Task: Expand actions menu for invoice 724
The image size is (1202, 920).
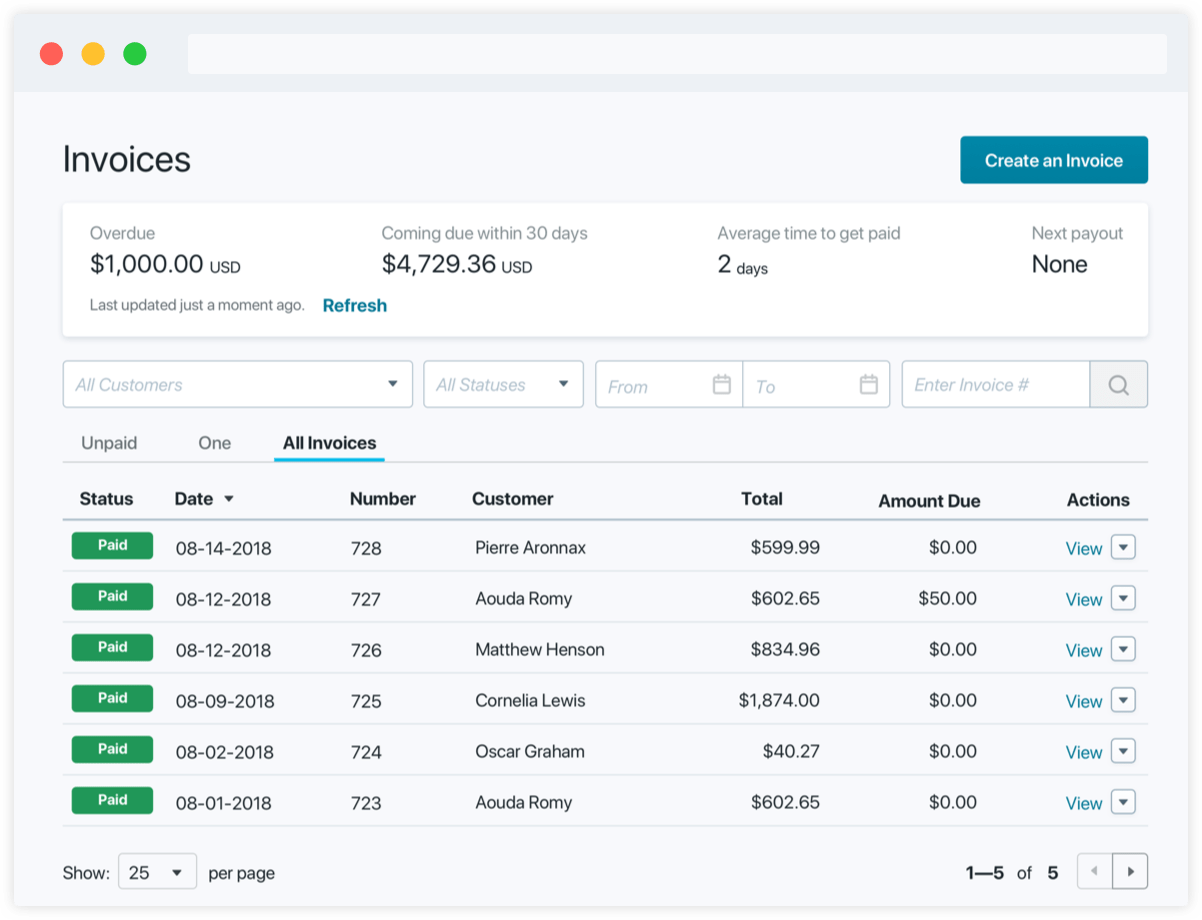Action: click(1124, 752)
